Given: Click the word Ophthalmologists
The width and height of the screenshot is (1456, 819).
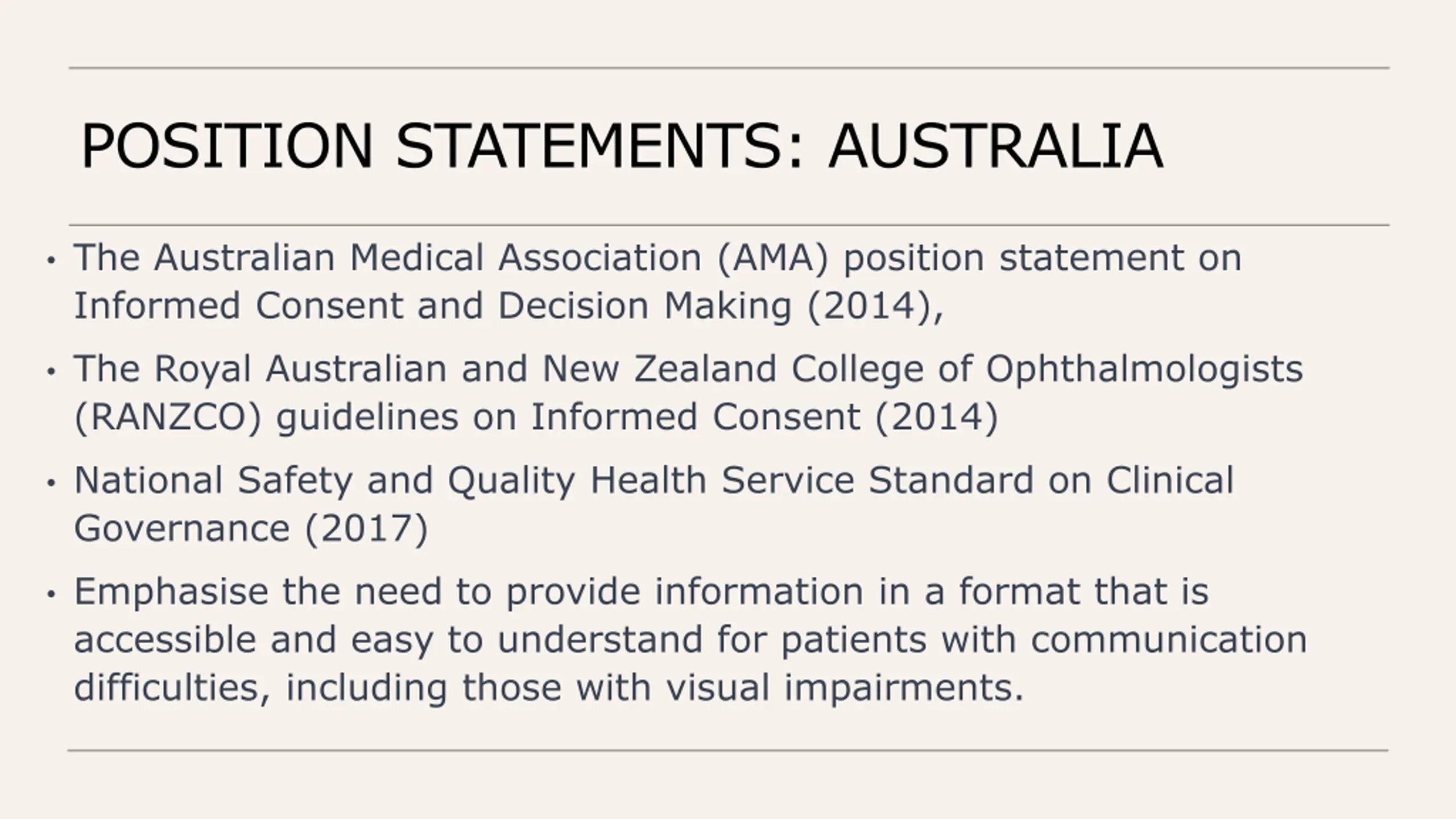Looking at the screenshot, I should coord(1144,370).
